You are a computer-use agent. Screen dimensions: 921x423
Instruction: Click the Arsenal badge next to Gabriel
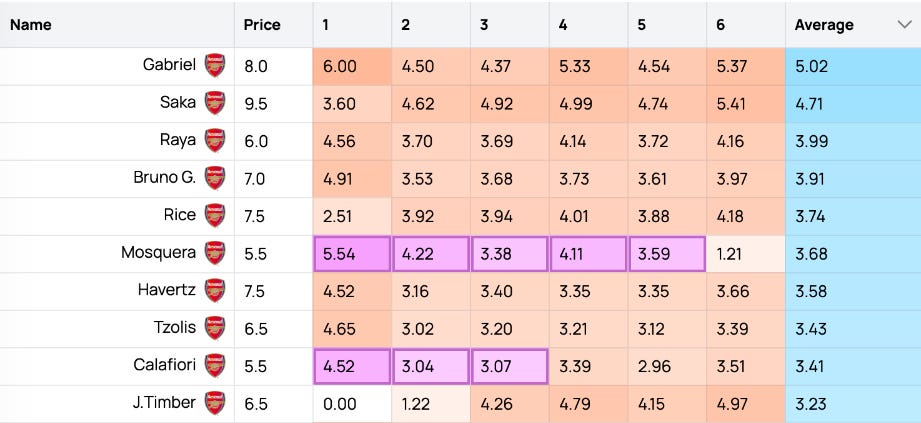tap(215, 65)
